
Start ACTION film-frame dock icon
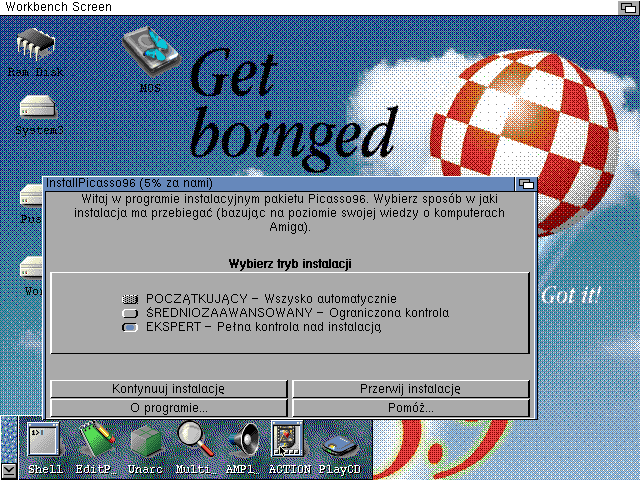point(288,439)
